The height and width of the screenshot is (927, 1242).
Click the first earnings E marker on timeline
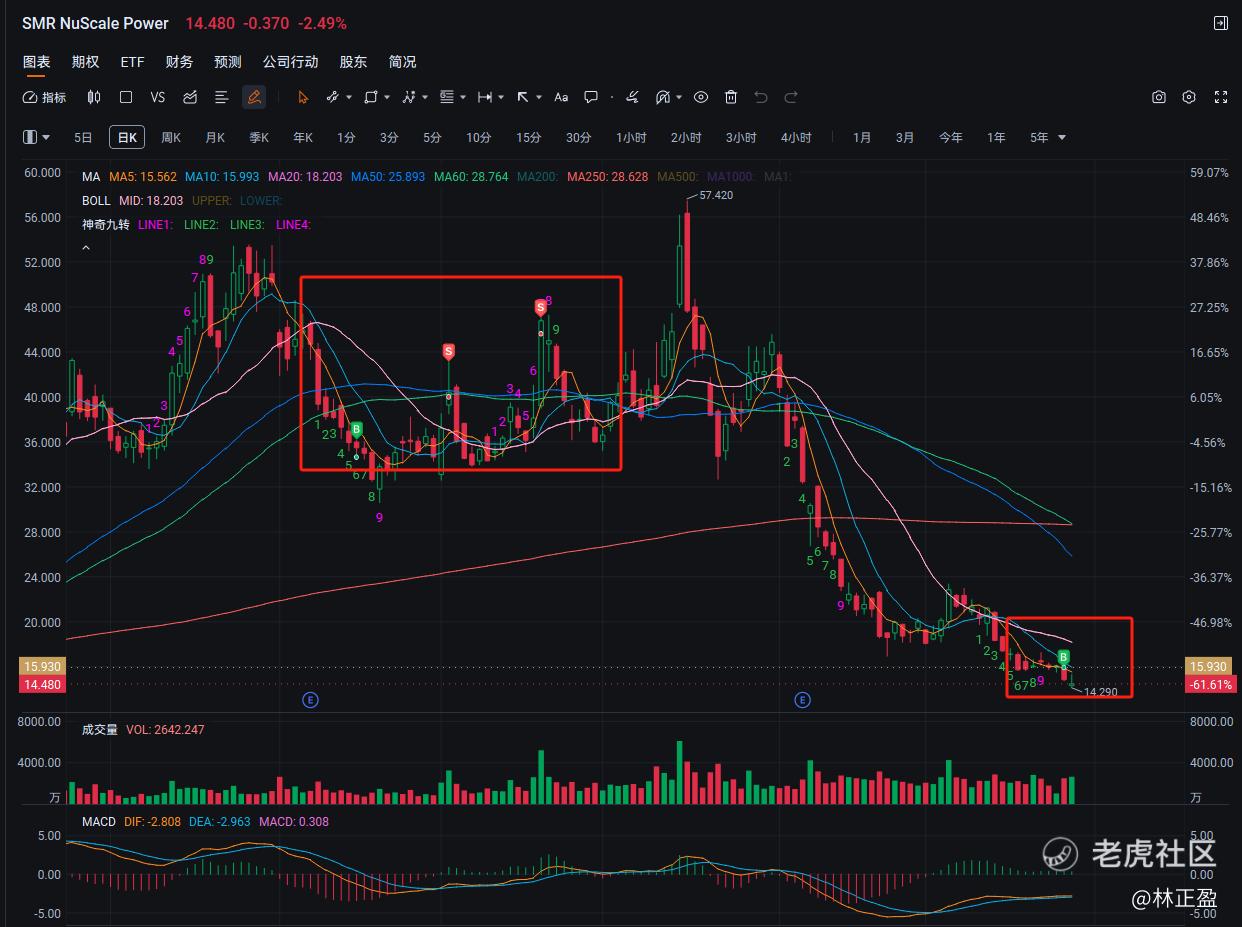310,700
